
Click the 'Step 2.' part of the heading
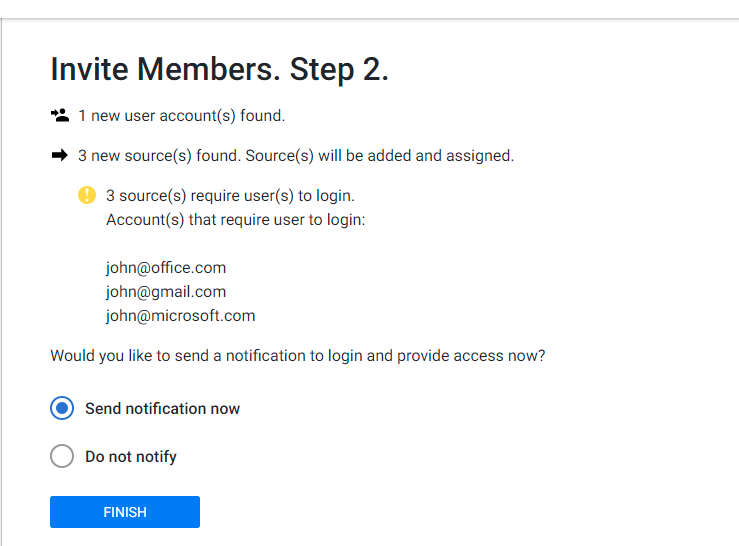(339, 69)
